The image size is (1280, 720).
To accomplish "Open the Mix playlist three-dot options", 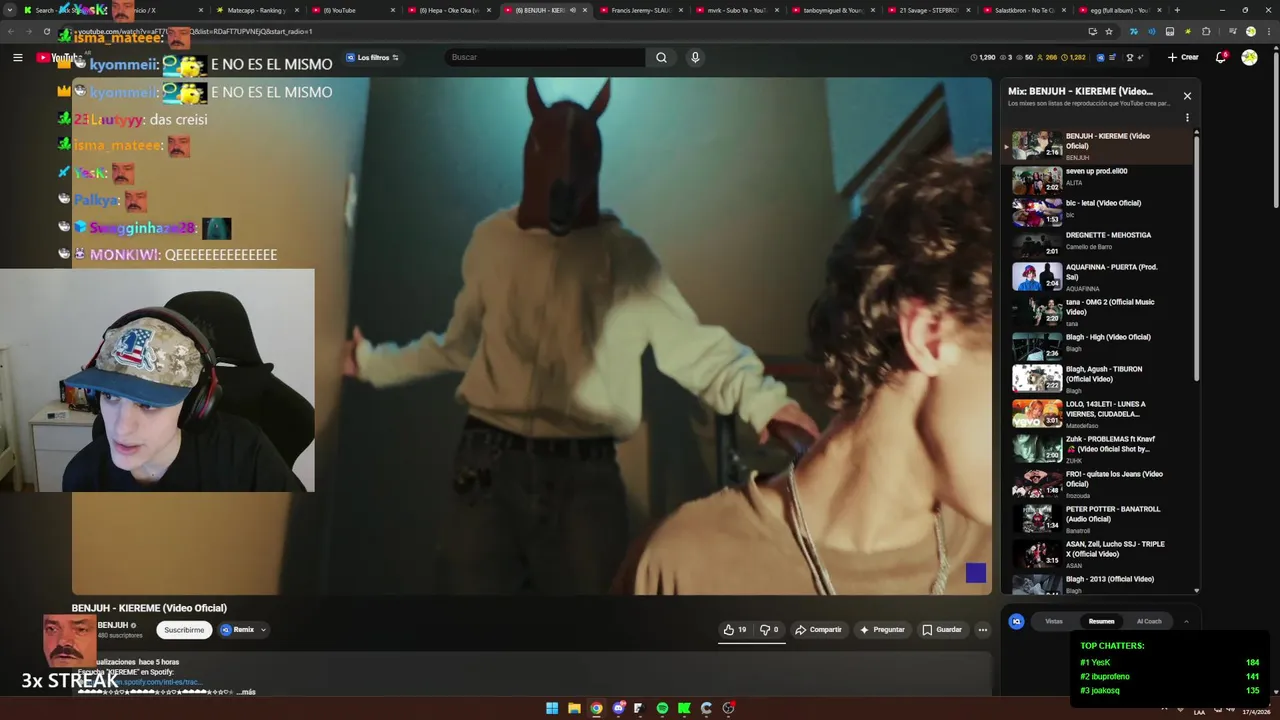I will pos(1187,117).
